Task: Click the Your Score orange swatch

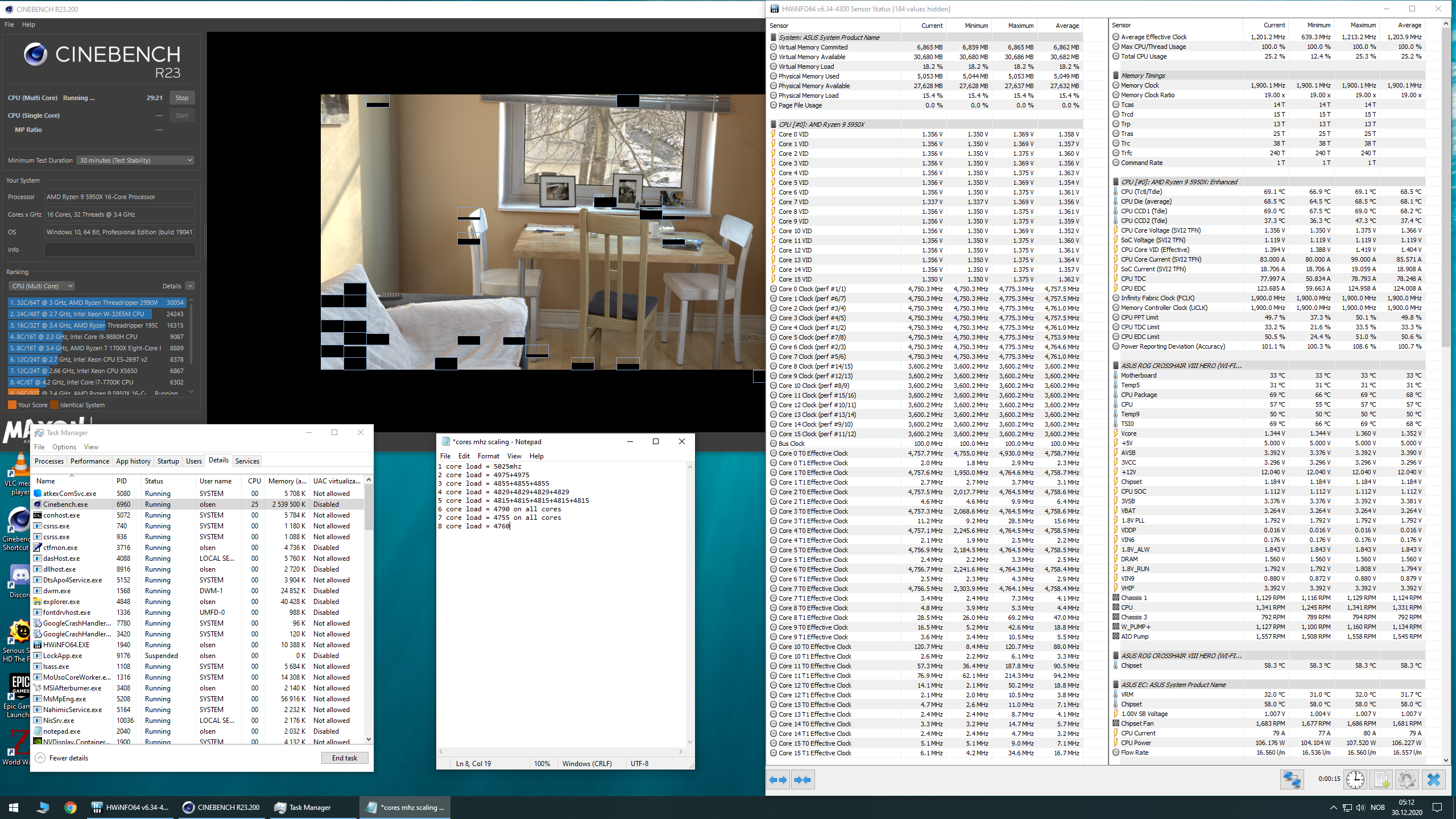Action: 12,405
